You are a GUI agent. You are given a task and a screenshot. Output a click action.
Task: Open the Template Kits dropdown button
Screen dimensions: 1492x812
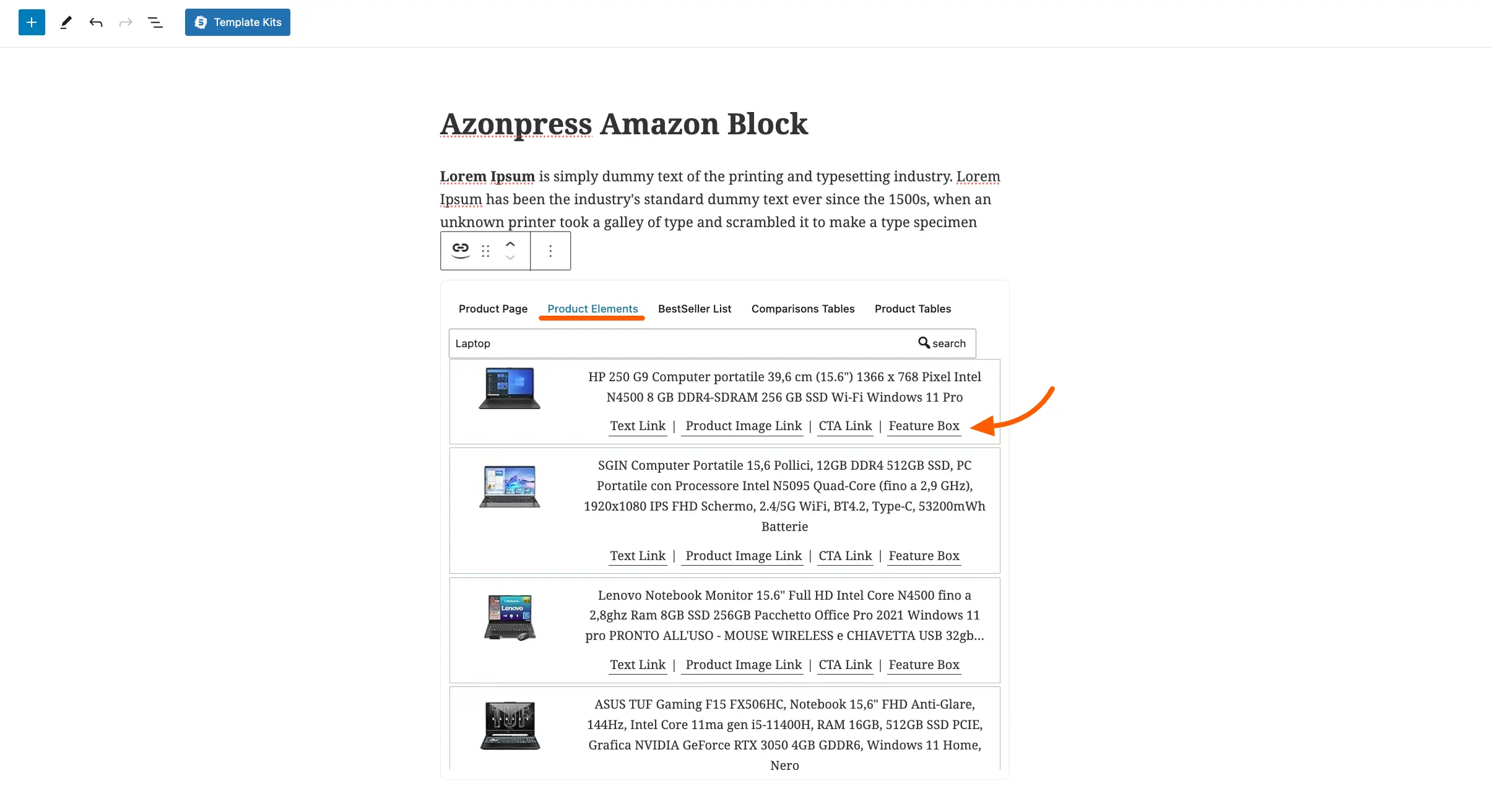[x=237, y=22]
